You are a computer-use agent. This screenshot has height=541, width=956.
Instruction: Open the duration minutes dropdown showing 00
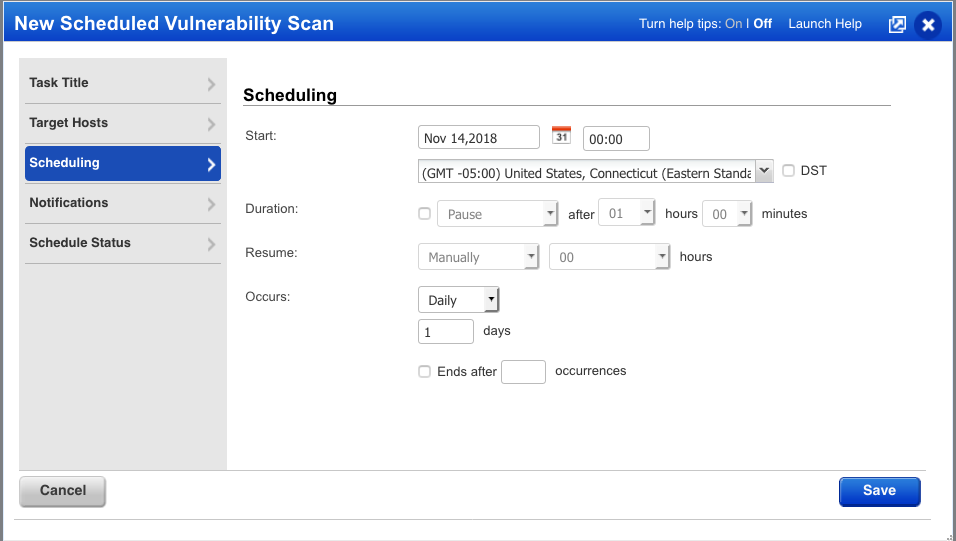coord(727,213)
